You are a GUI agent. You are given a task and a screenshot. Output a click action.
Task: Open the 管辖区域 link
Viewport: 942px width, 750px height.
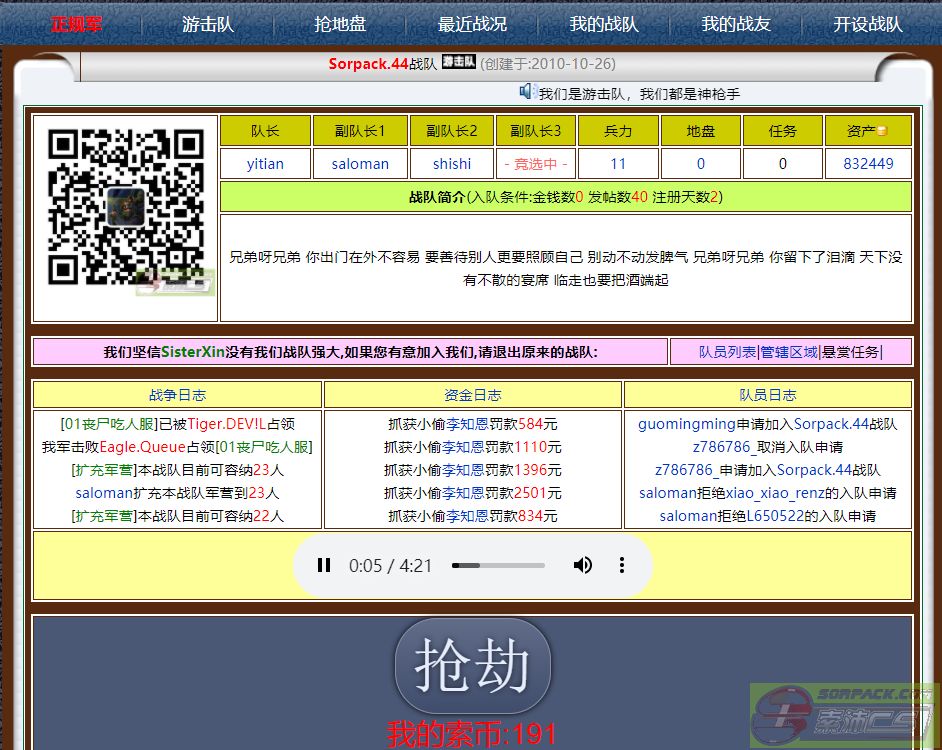(x=789, y=352)
